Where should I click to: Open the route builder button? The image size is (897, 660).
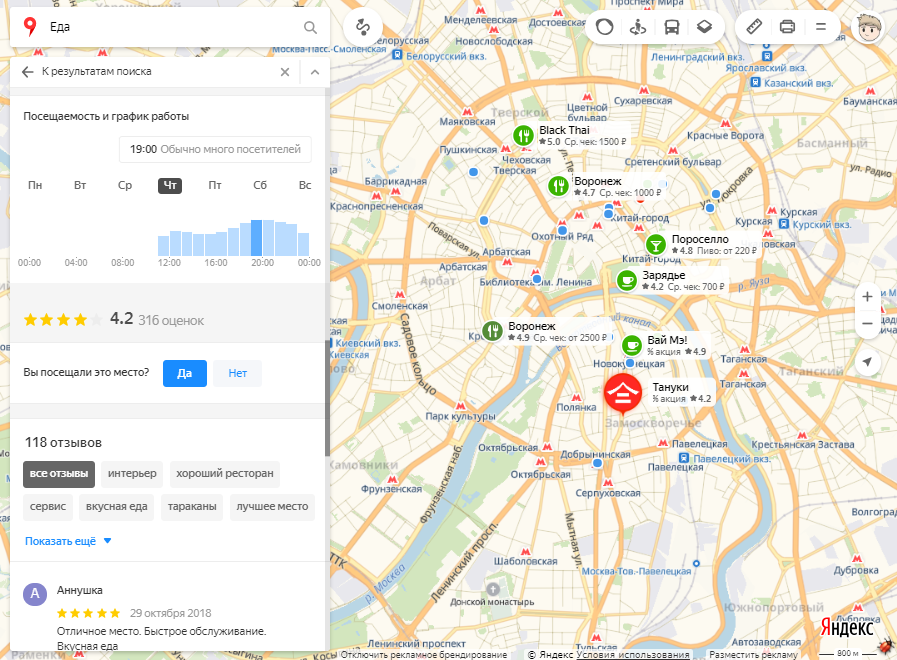click(363, 27)
